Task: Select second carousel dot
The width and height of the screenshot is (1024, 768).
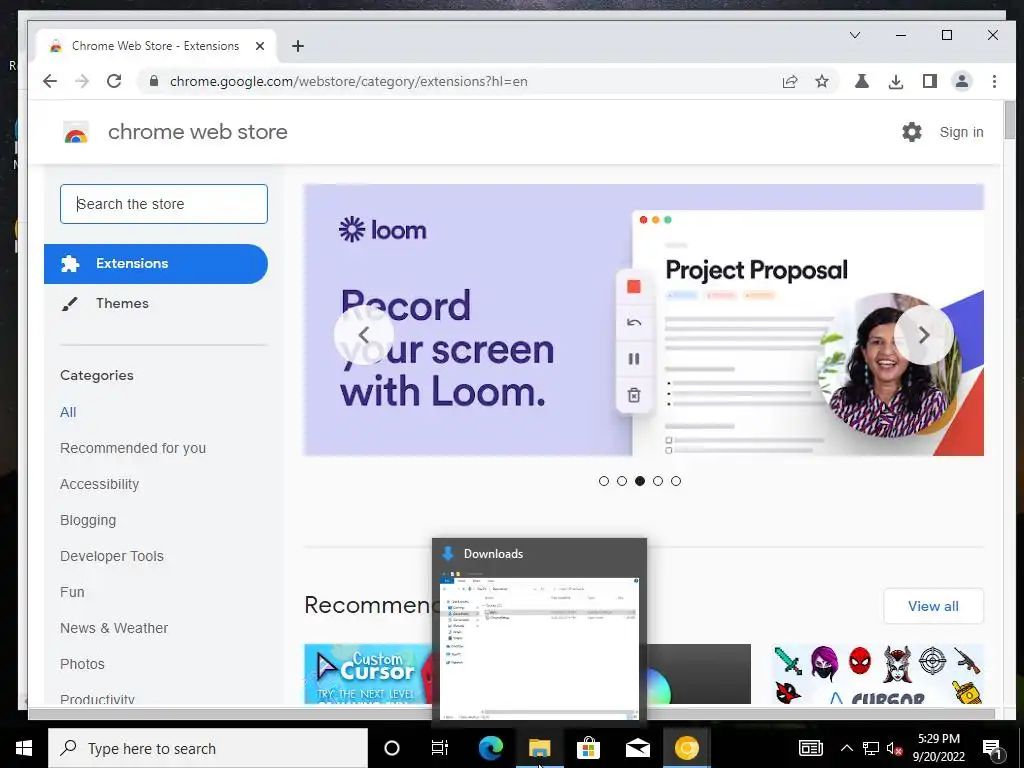Action: click(622, 481)
